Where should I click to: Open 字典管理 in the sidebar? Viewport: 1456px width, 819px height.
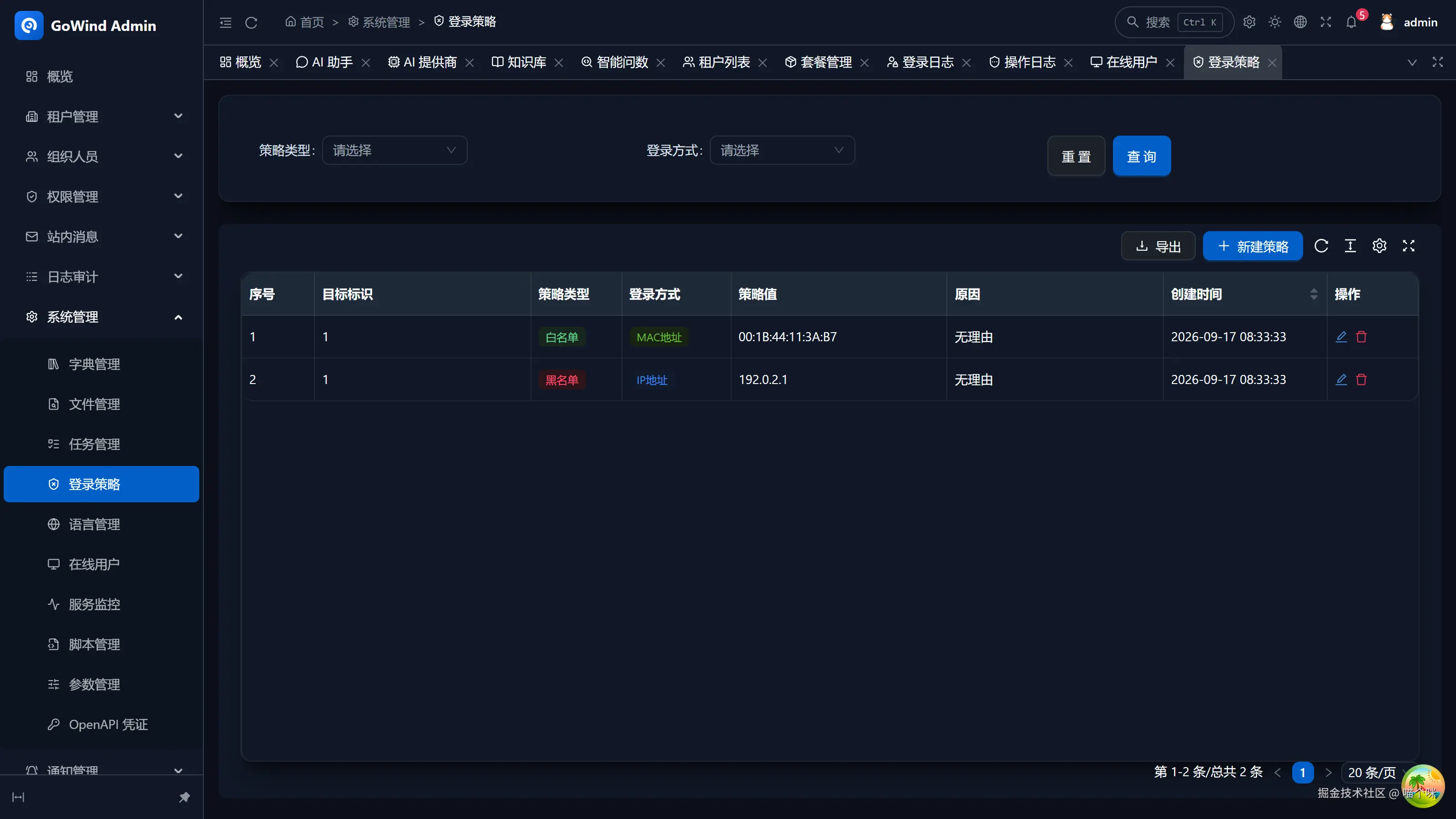tap(102, 364)
